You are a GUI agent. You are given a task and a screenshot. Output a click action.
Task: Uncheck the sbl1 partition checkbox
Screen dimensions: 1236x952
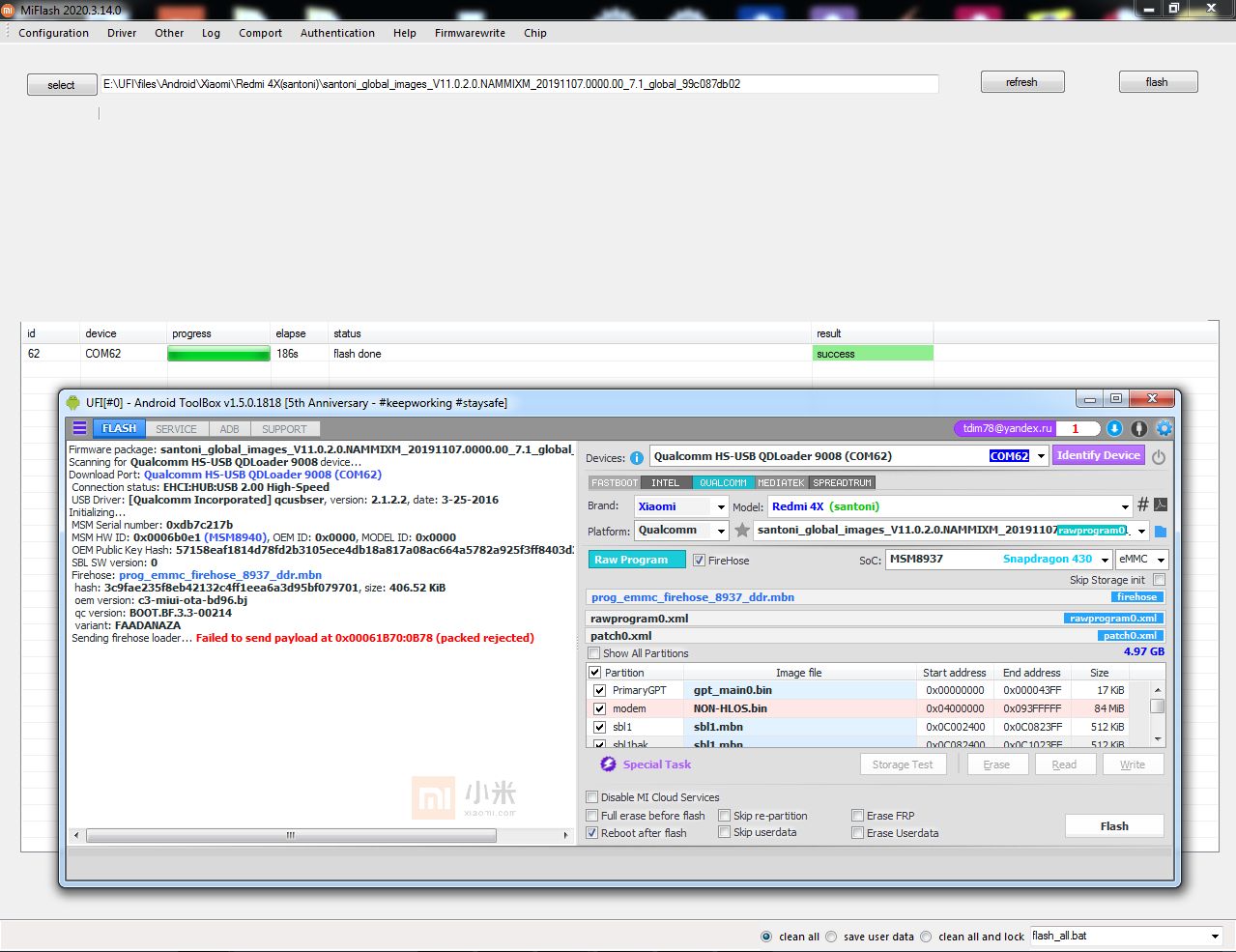[x=599, y=727]
